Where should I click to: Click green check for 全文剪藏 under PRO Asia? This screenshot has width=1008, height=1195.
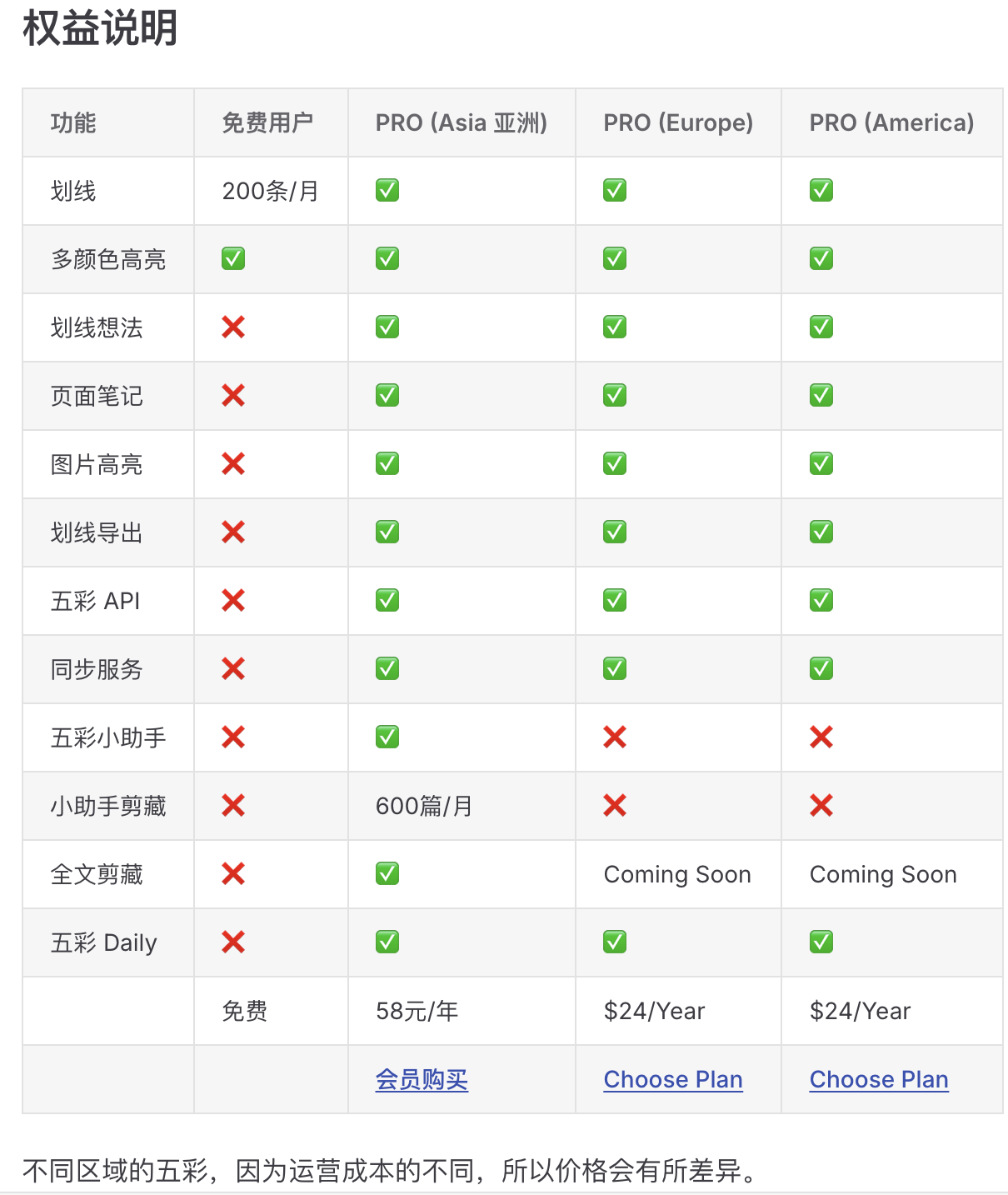click(x=387, y=874)
